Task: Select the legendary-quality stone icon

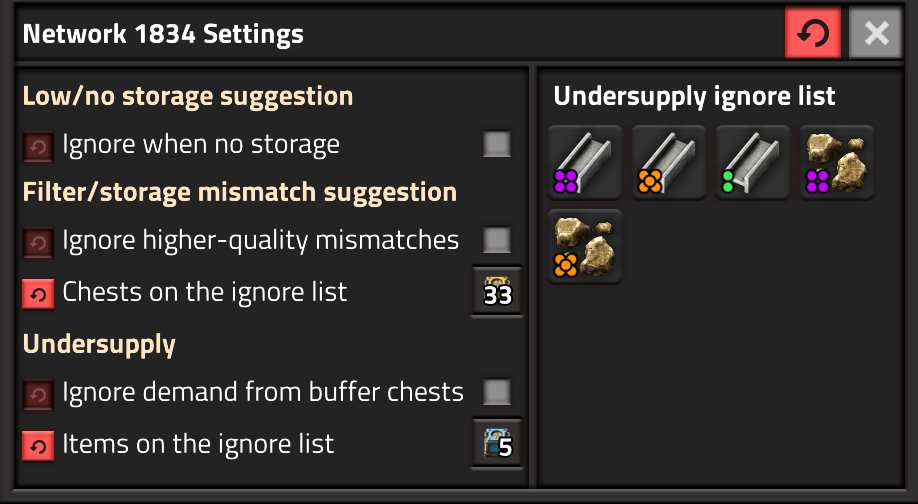Action: pos(585,246)
